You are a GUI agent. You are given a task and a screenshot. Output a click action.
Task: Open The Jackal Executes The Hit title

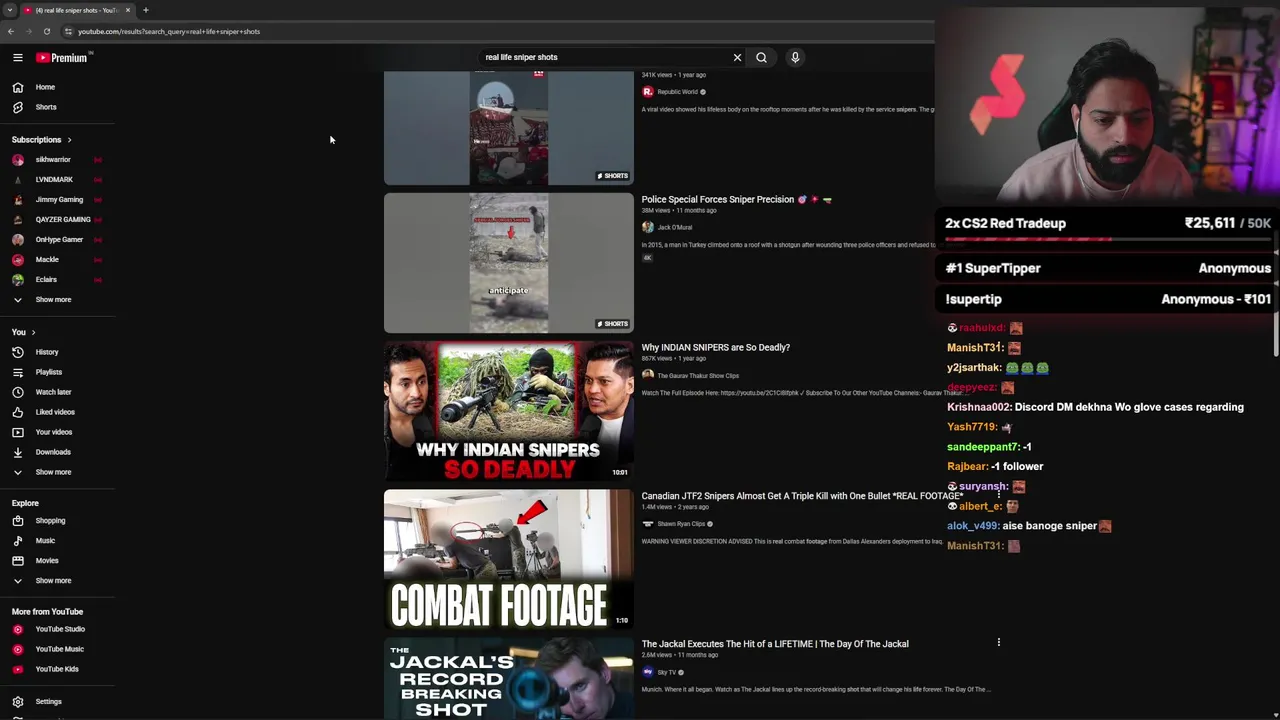pos(775,644)
